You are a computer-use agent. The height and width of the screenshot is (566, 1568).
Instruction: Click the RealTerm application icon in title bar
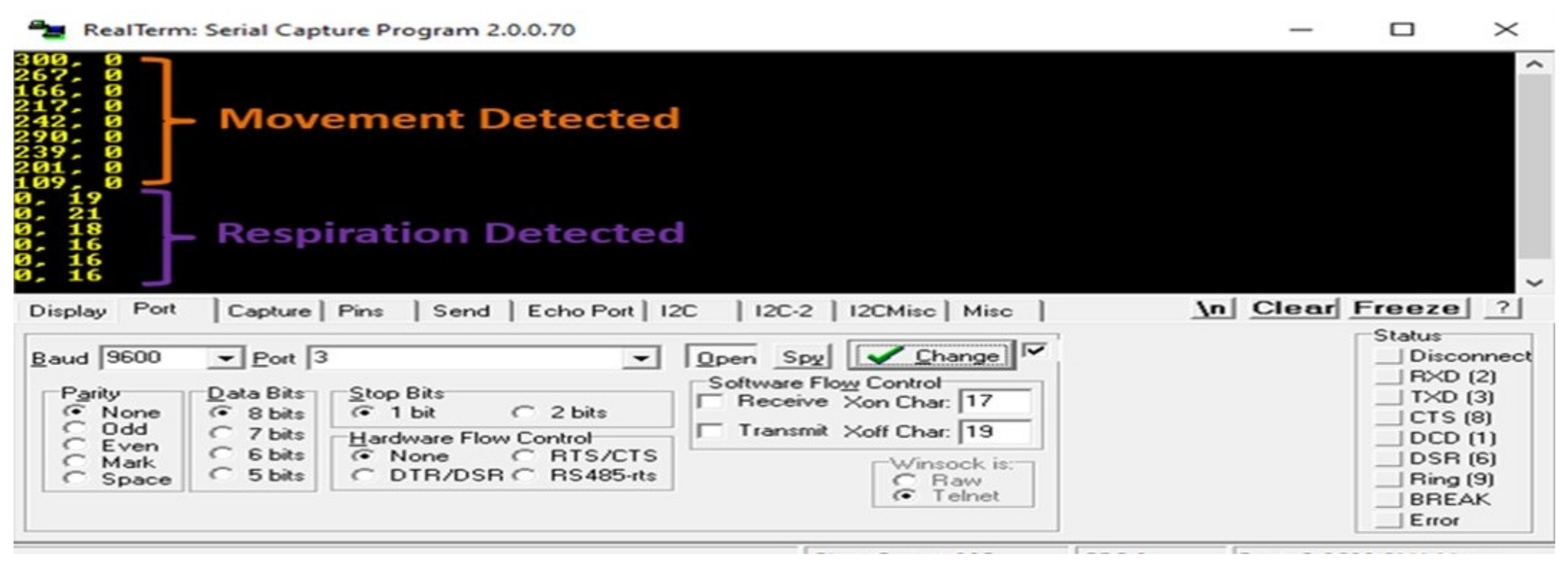coord(47,29)
